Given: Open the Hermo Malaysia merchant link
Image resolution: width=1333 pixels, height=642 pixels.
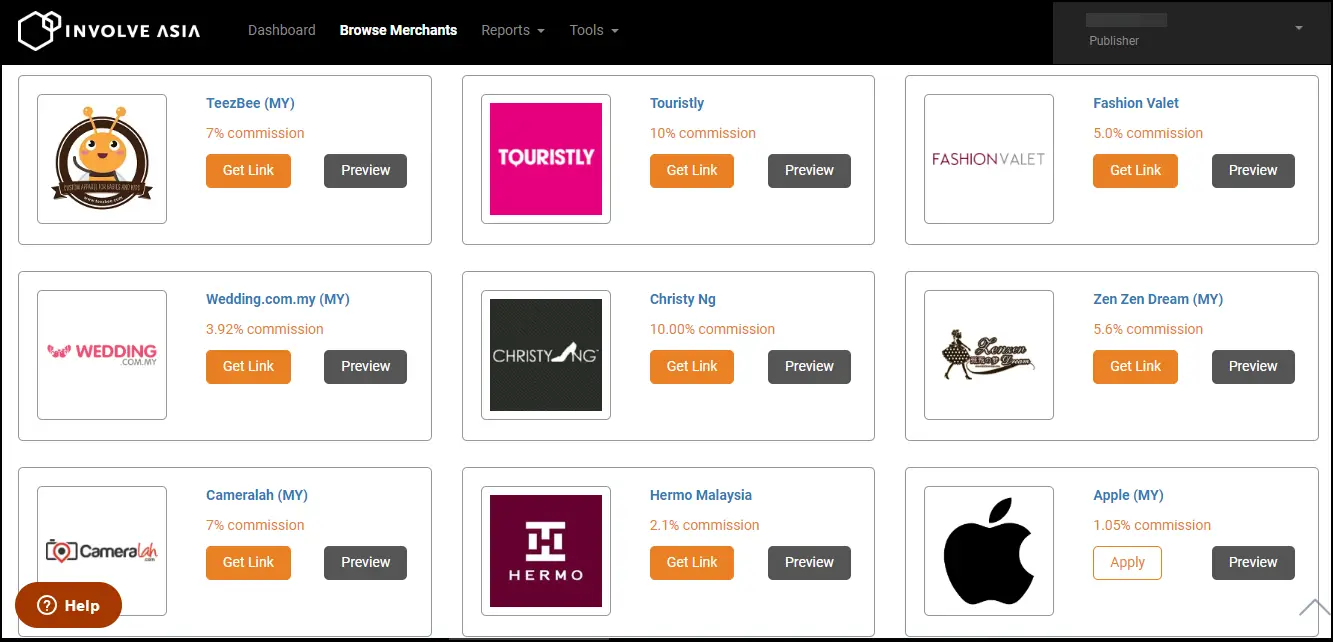Looking at the screenshot, I should click(x=701, y=495).
